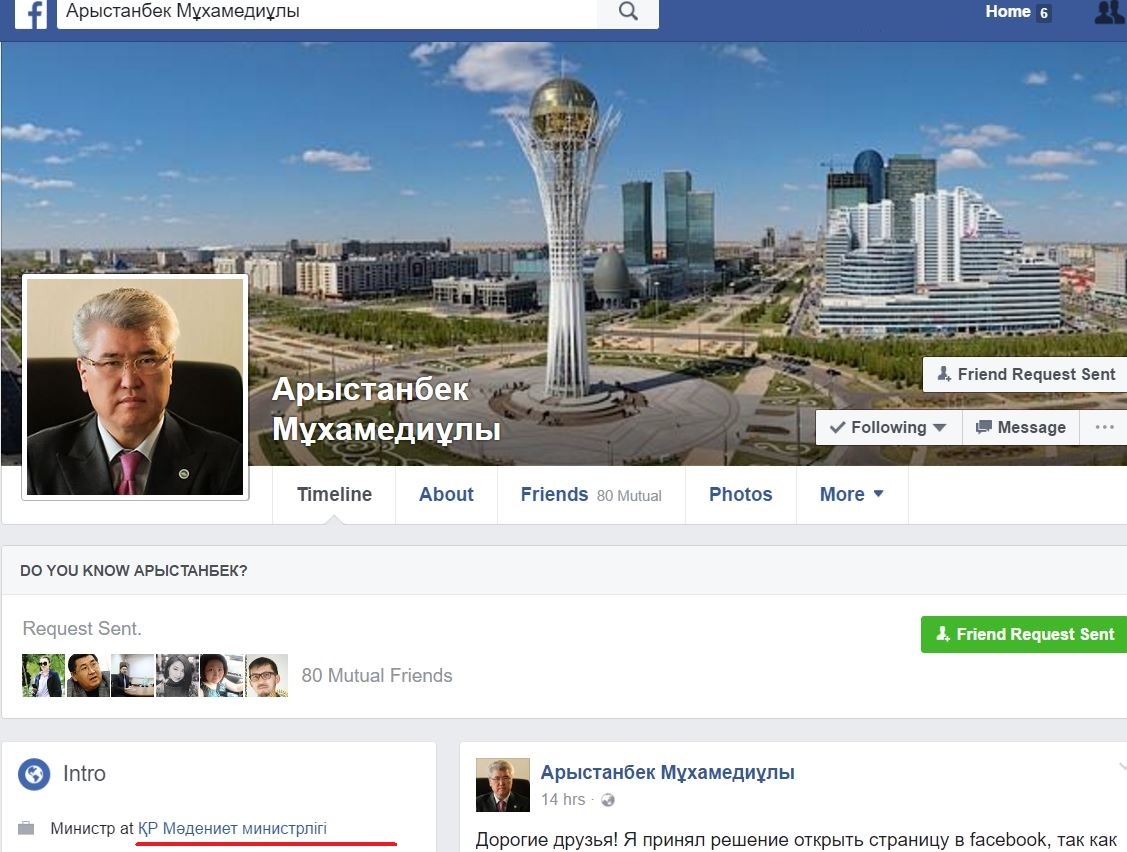Click the post's public audience globe icon

[607, 800]
